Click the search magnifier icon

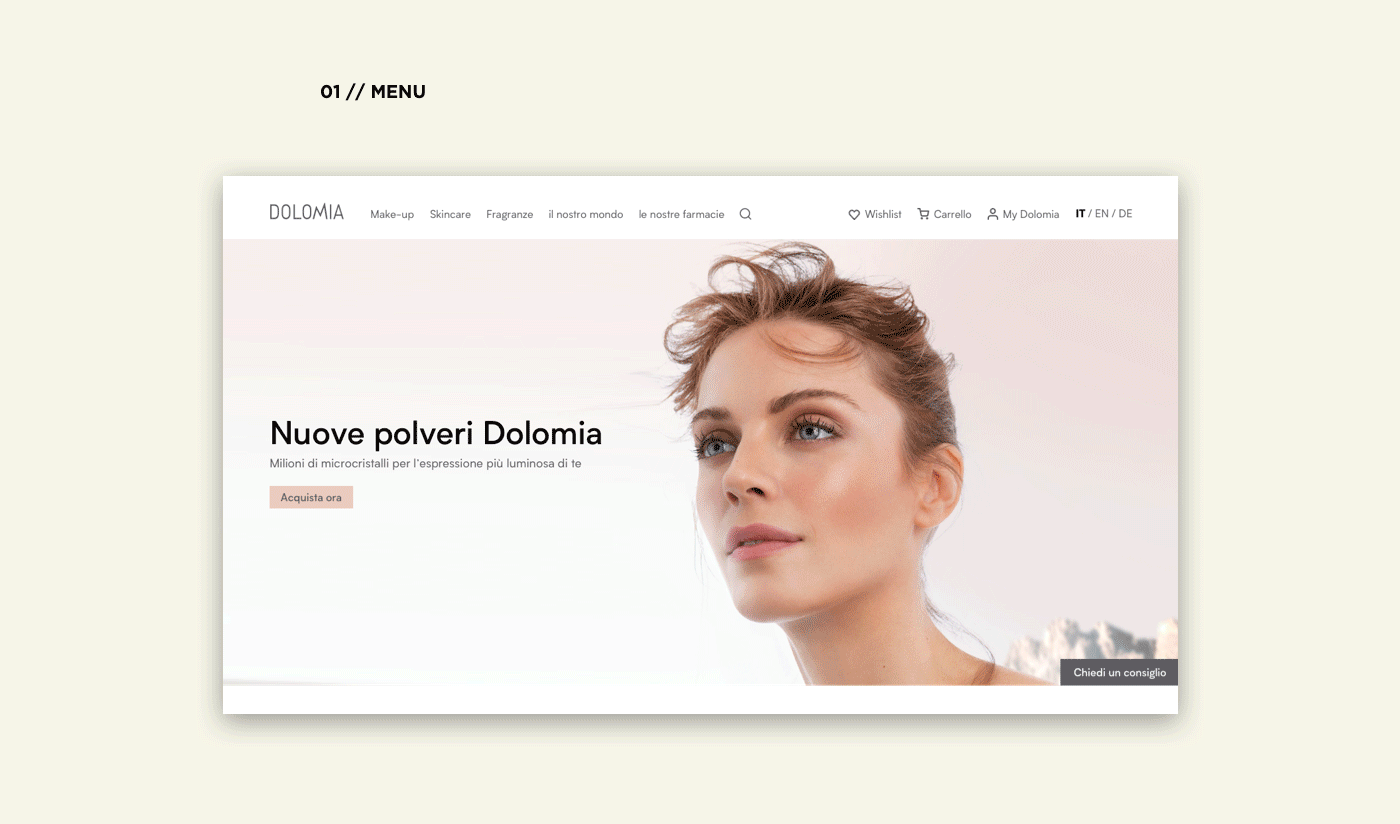click(x=745, y=214)
